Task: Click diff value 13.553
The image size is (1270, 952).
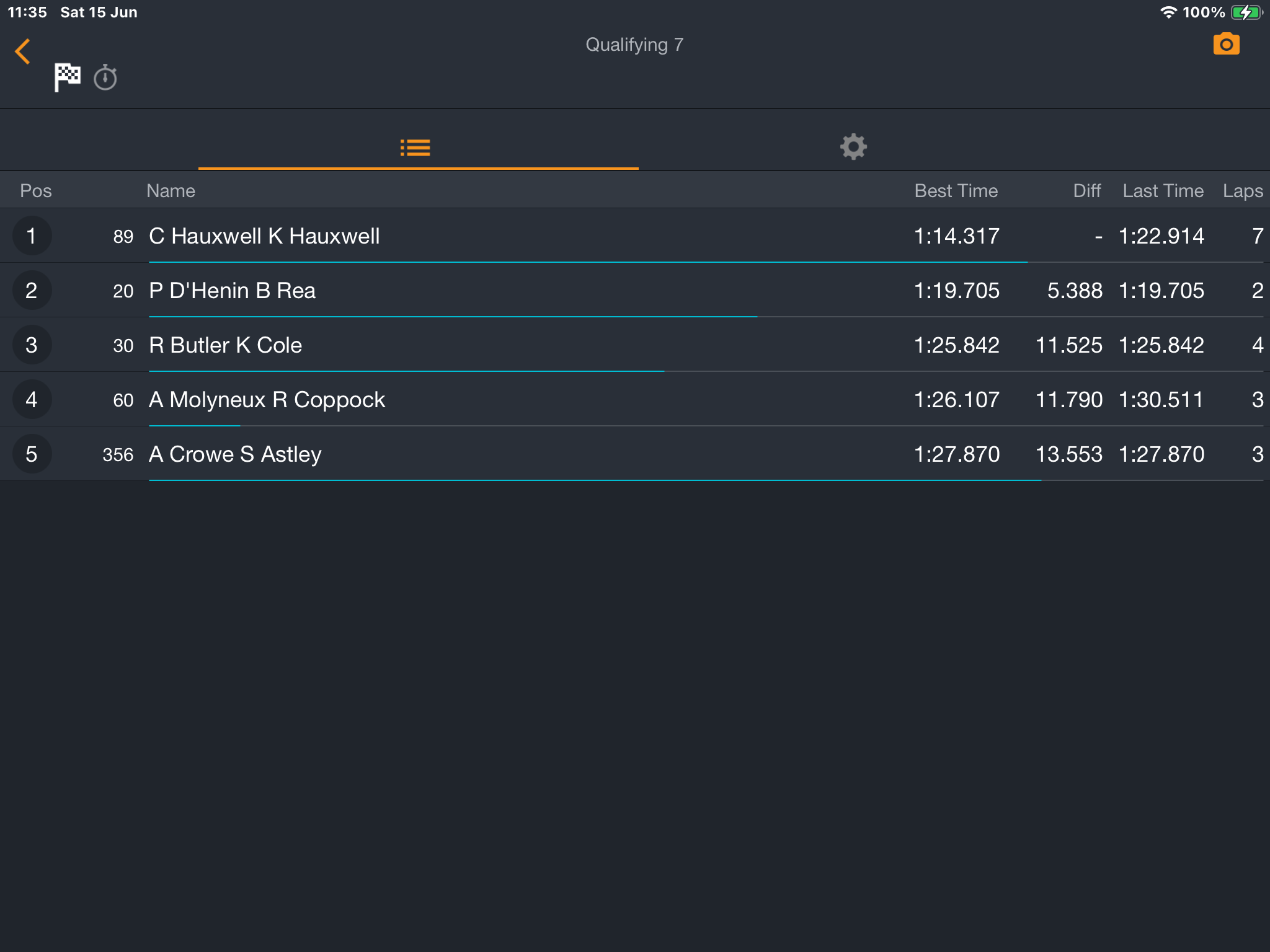Action: tap(1069, 454)
